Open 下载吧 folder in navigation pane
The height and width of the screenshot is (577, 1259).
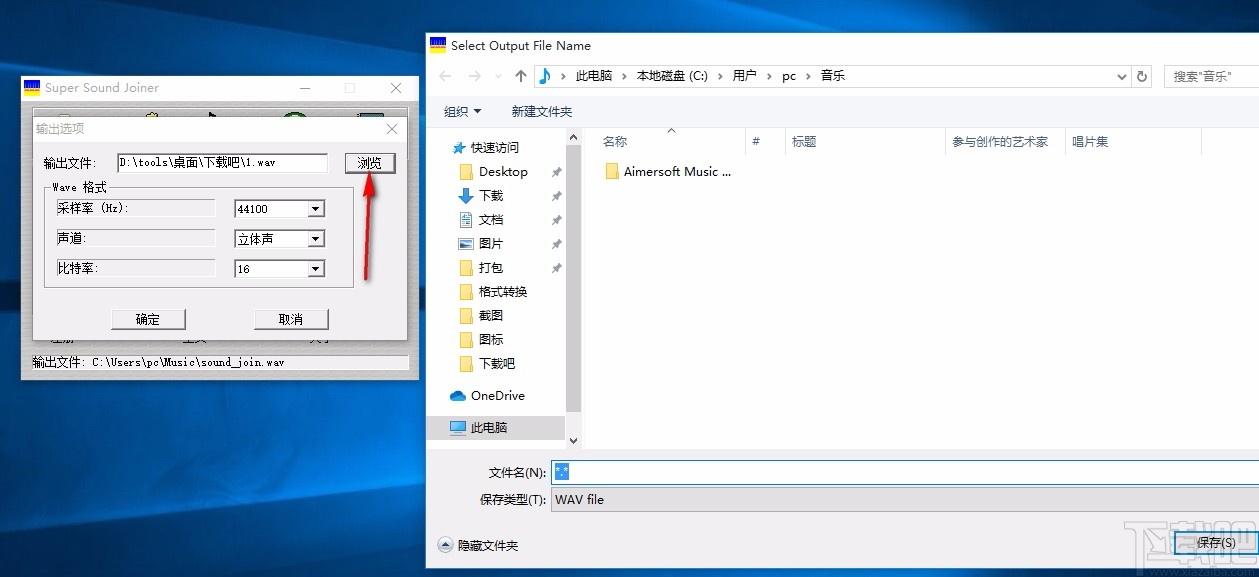tap(497, 364)
